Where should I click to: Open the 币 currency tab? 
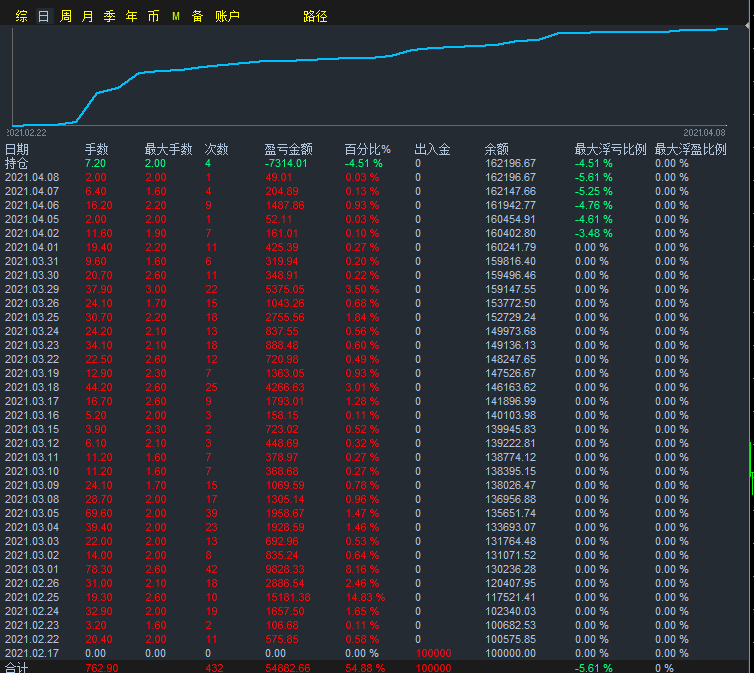pos(153,16)
